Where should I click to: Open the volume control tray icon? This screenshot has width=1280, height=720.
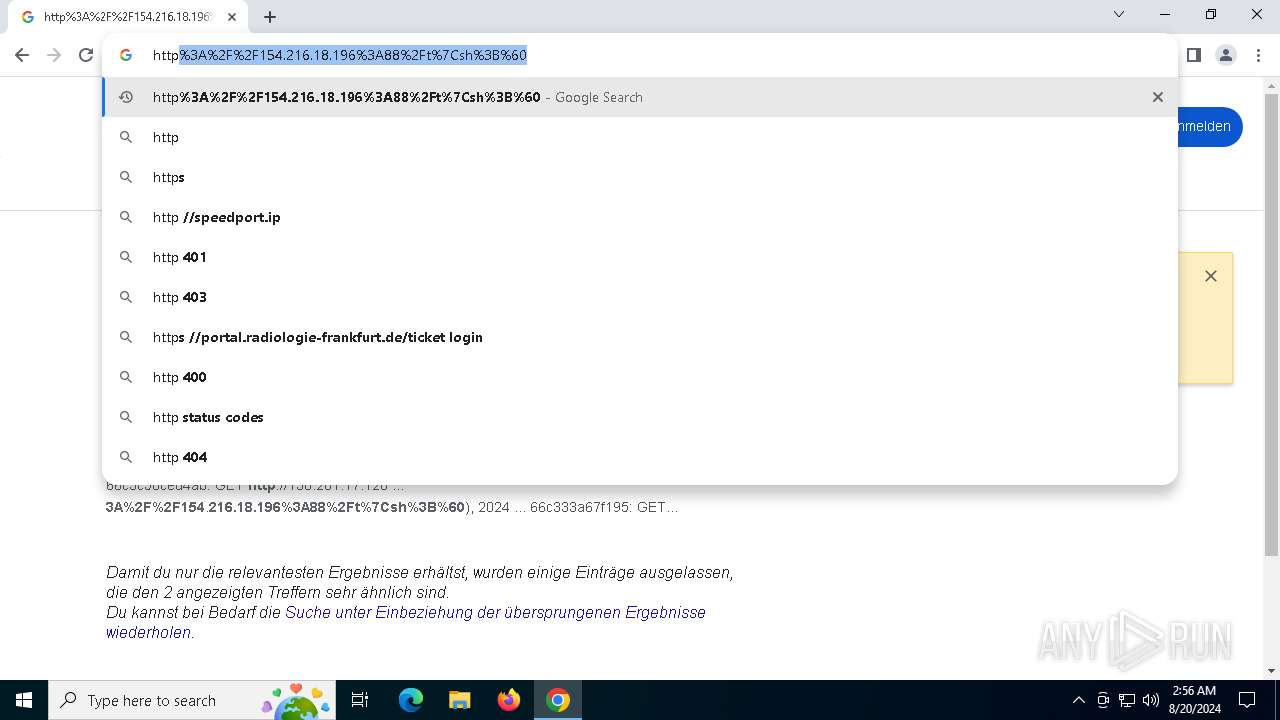click(x=1151, y=700)
